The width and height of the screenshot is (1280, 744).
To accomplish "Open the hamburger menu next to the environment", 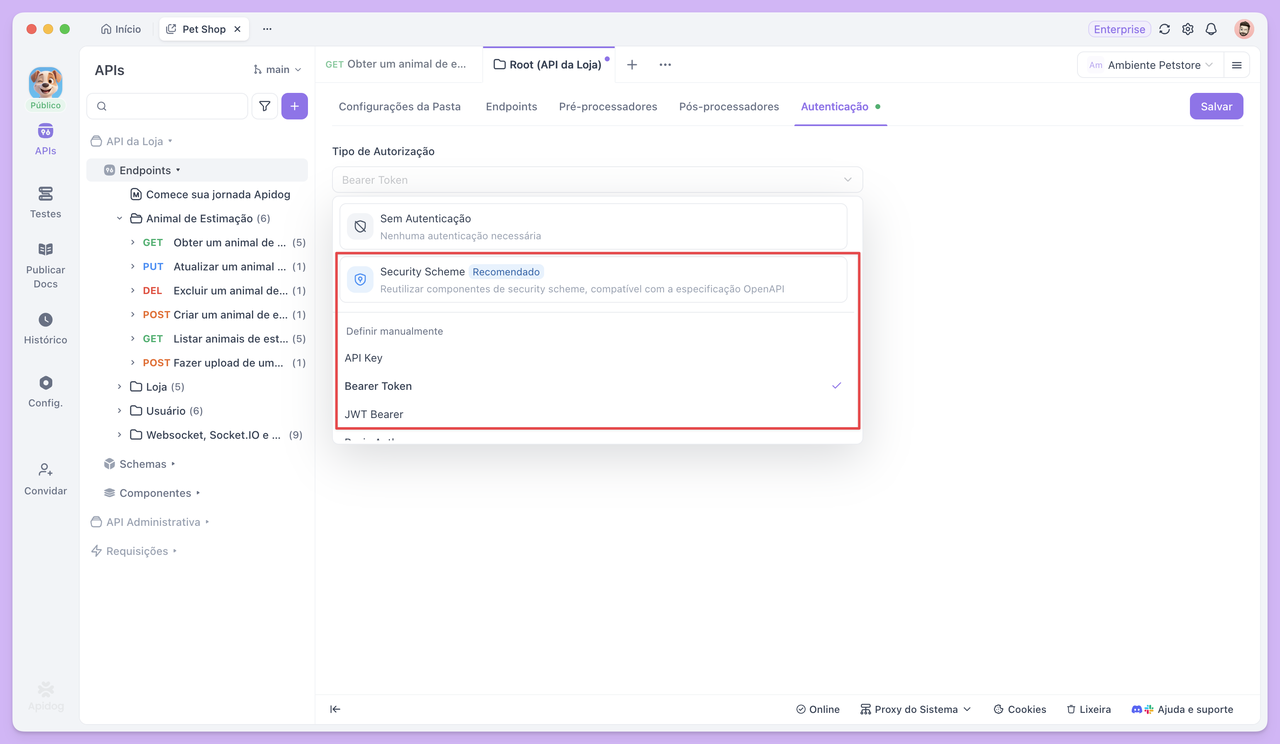I will tap(1237, 65).
